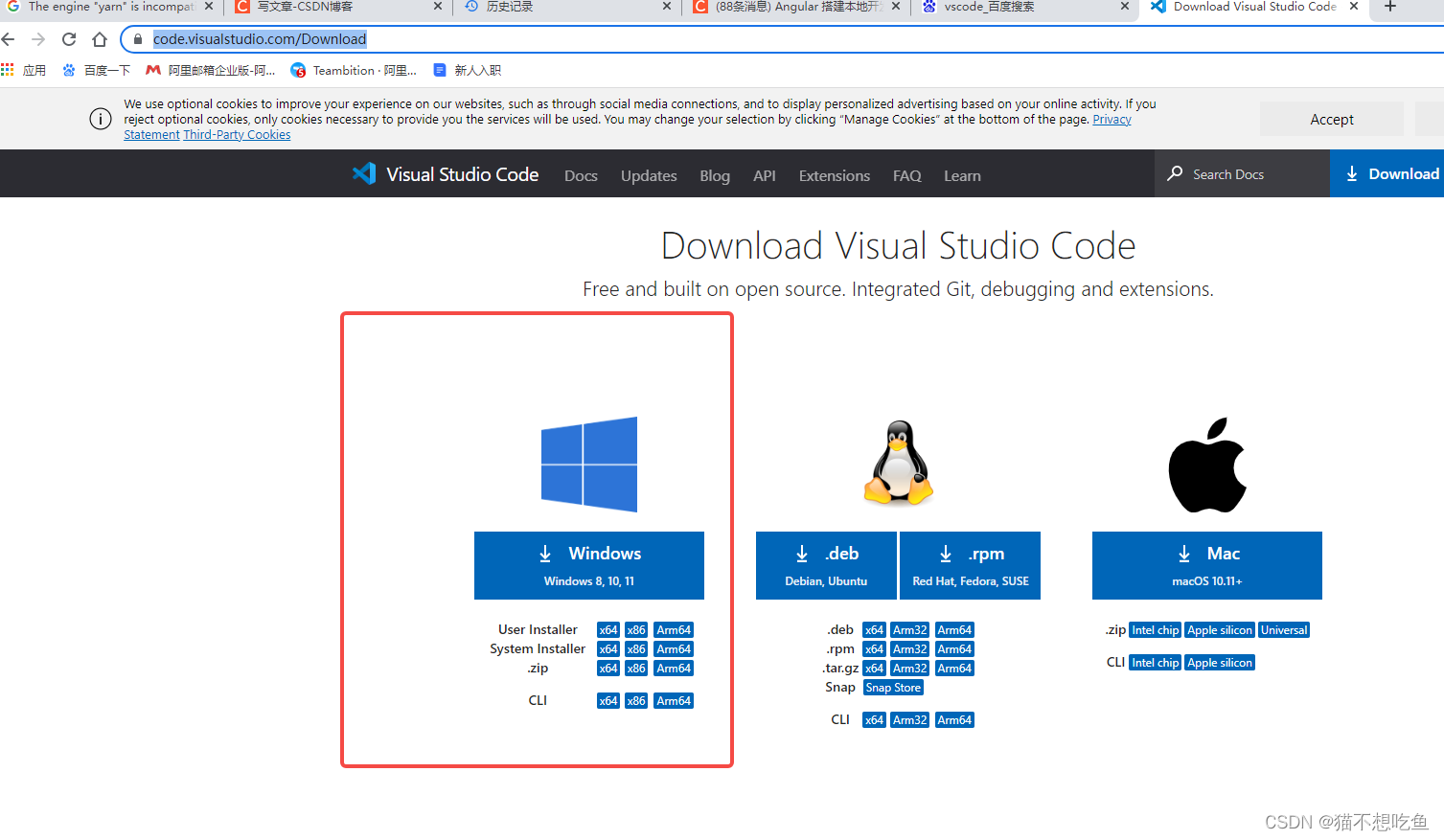Download Mac CLI Apple silicon
Viewport: 1444px width, 840px height.
point(1220,663)
